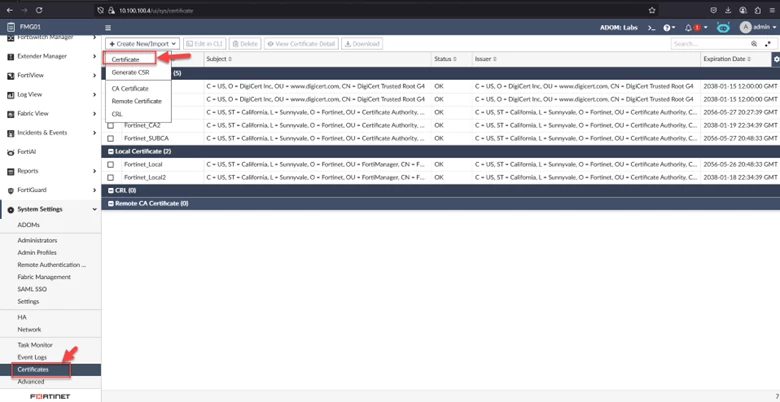Open the ADOMs sidebar link
The height and width of the screenshot is (402, 780).
[x=28, y=225]
